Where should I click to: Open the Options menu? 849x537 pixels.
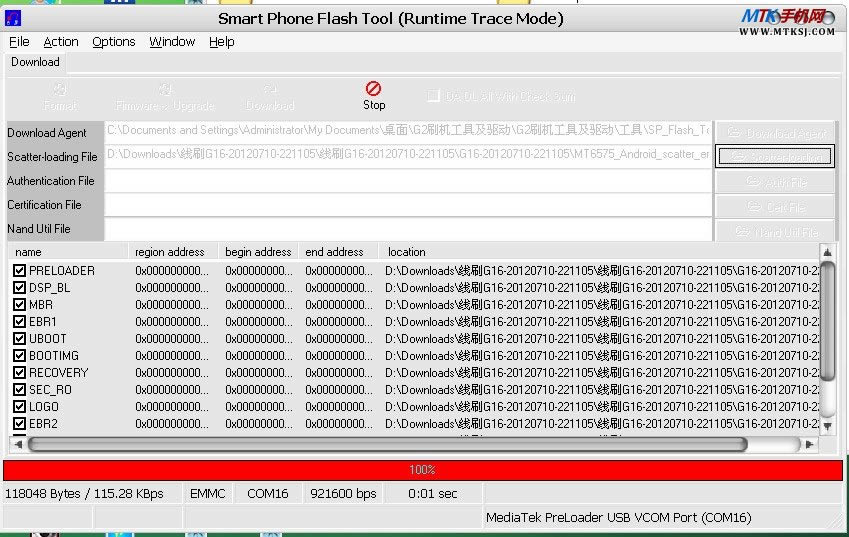click(113, 42)
